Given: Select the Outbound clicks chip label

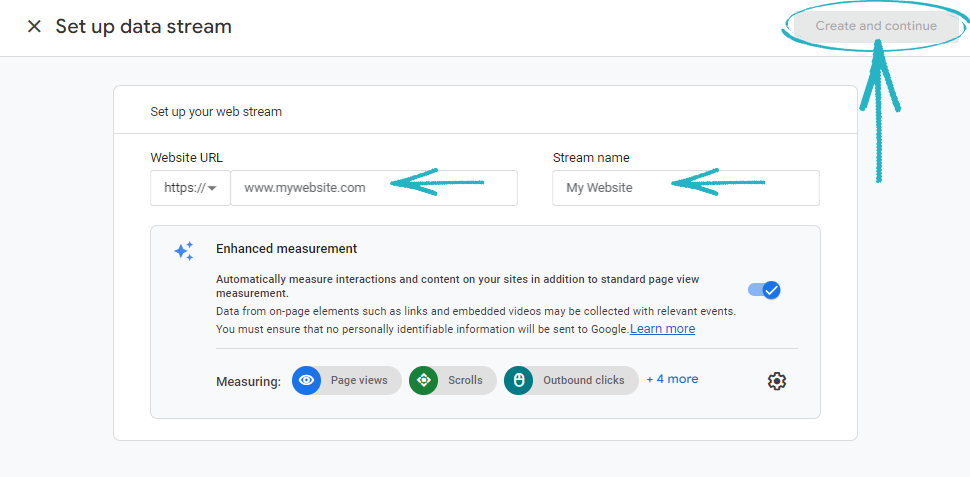Looking at the screenshot, I should tap(583, 380).
